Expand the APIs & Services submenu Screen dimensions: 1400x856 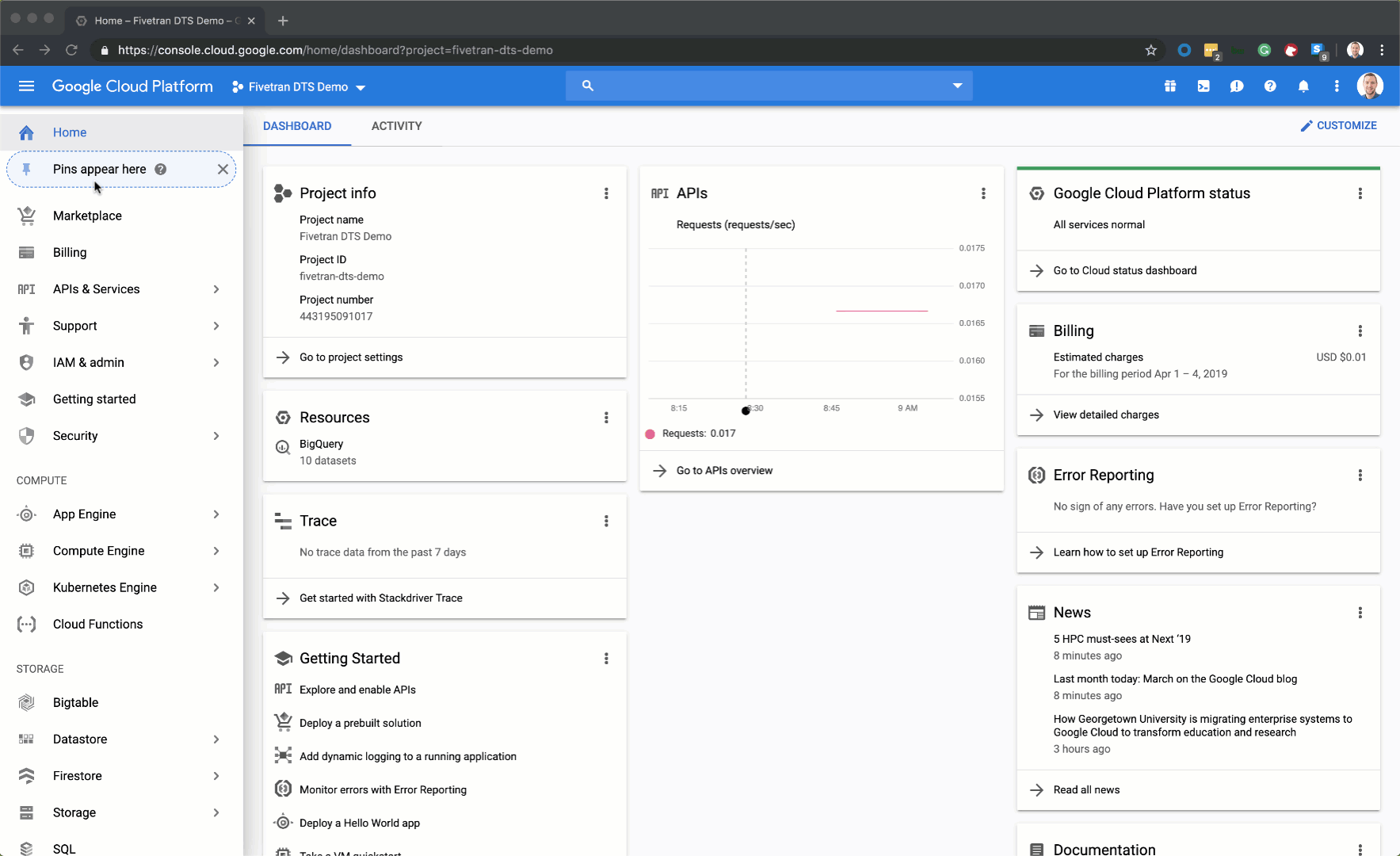pos(216,289)
